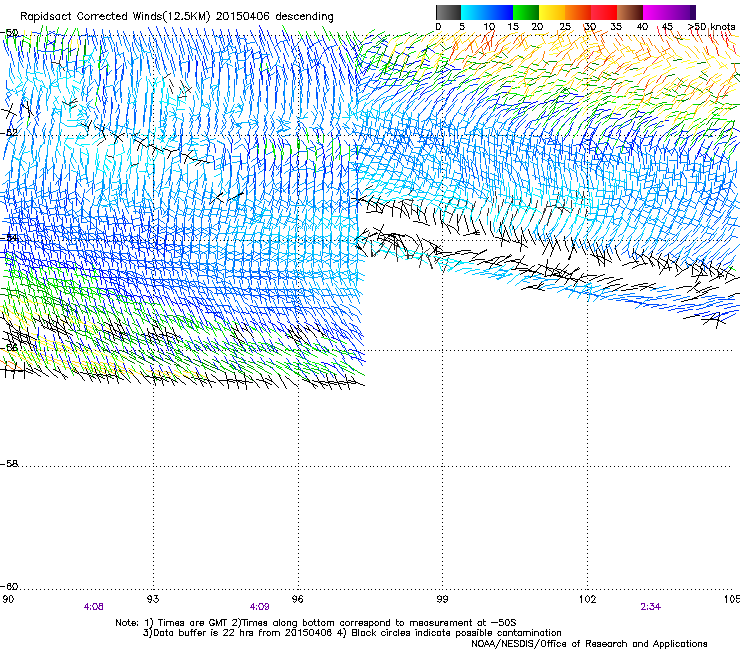Click the note line 'Times are GMT'

[193, 623]
